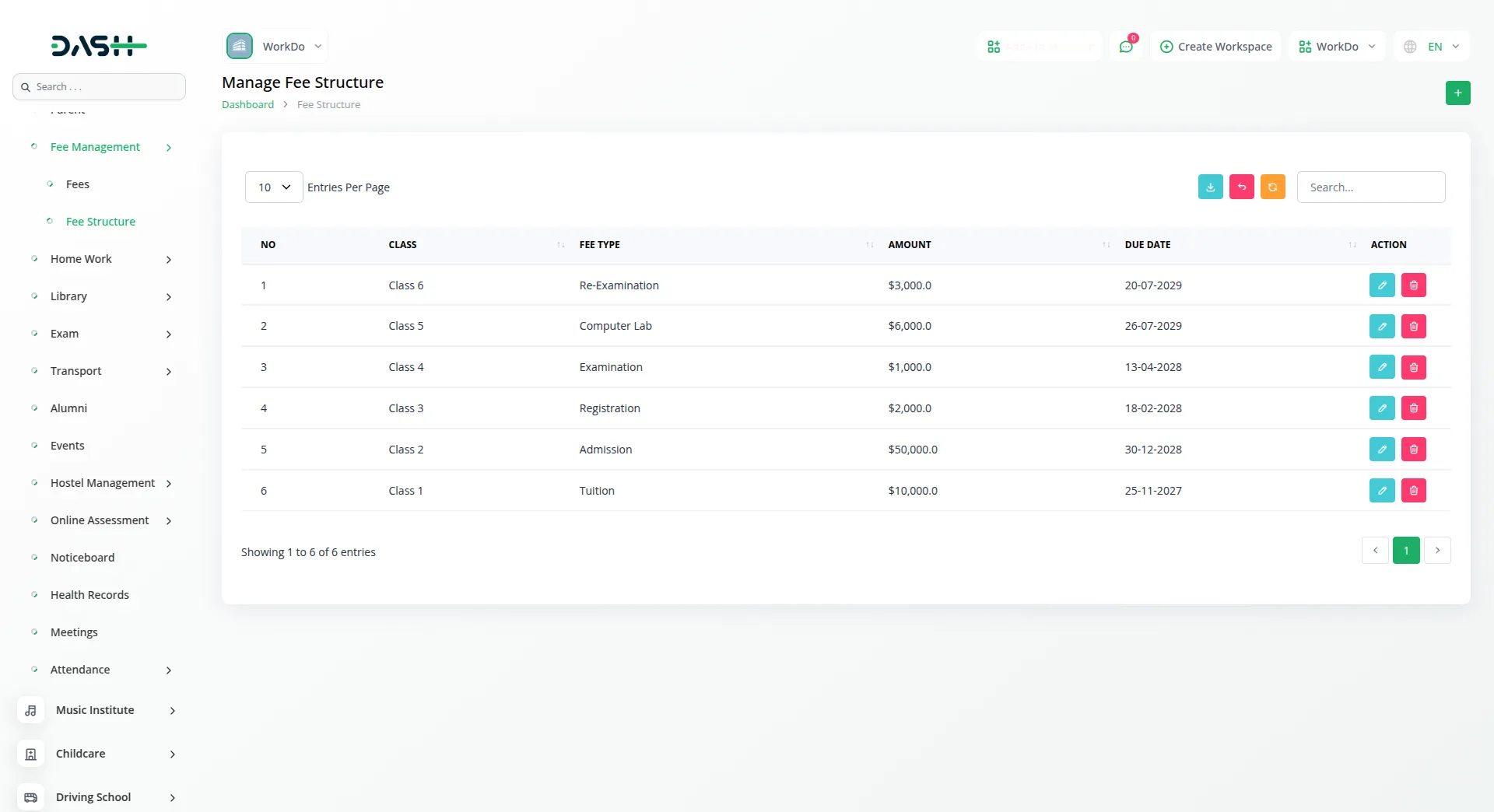The height and width of the screenshot is (812, 1494).
Task: Click the globe language icon
Action: coord(1410,47)
